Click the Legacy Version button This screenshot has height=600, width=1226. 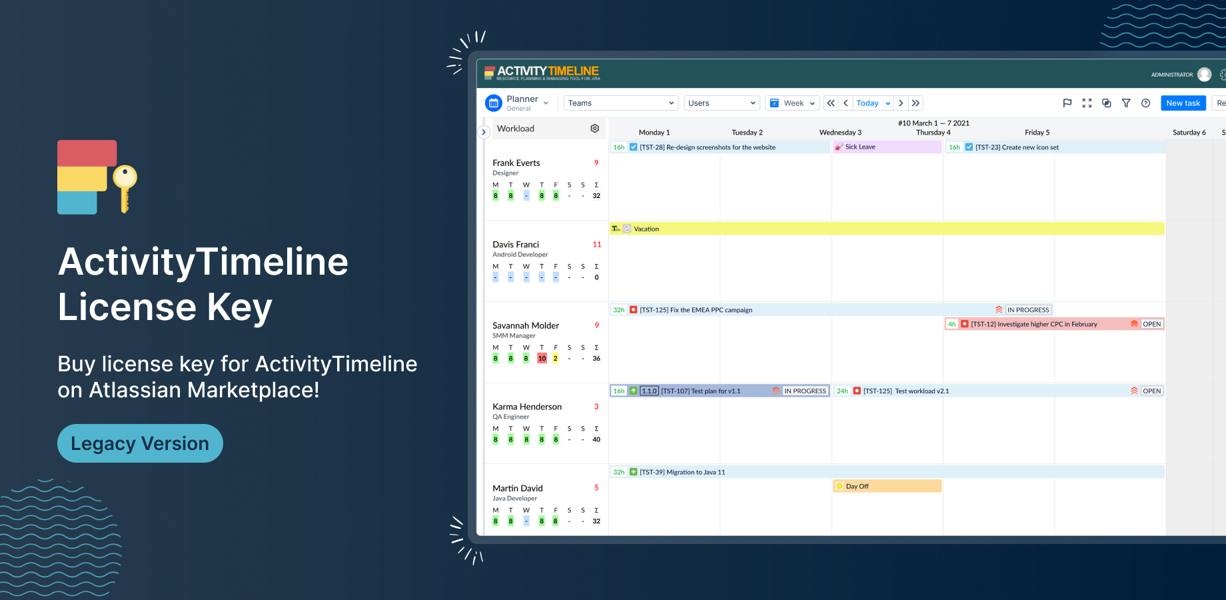click(140, 443)
